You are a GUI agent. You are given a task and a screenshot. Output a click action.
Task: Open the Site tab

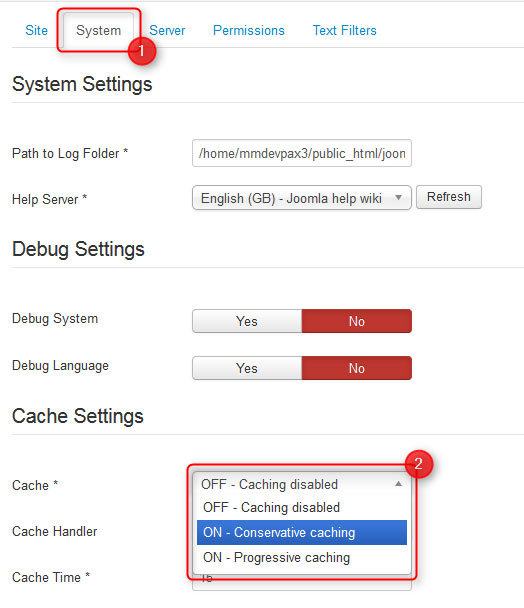(x=36, y=30)
